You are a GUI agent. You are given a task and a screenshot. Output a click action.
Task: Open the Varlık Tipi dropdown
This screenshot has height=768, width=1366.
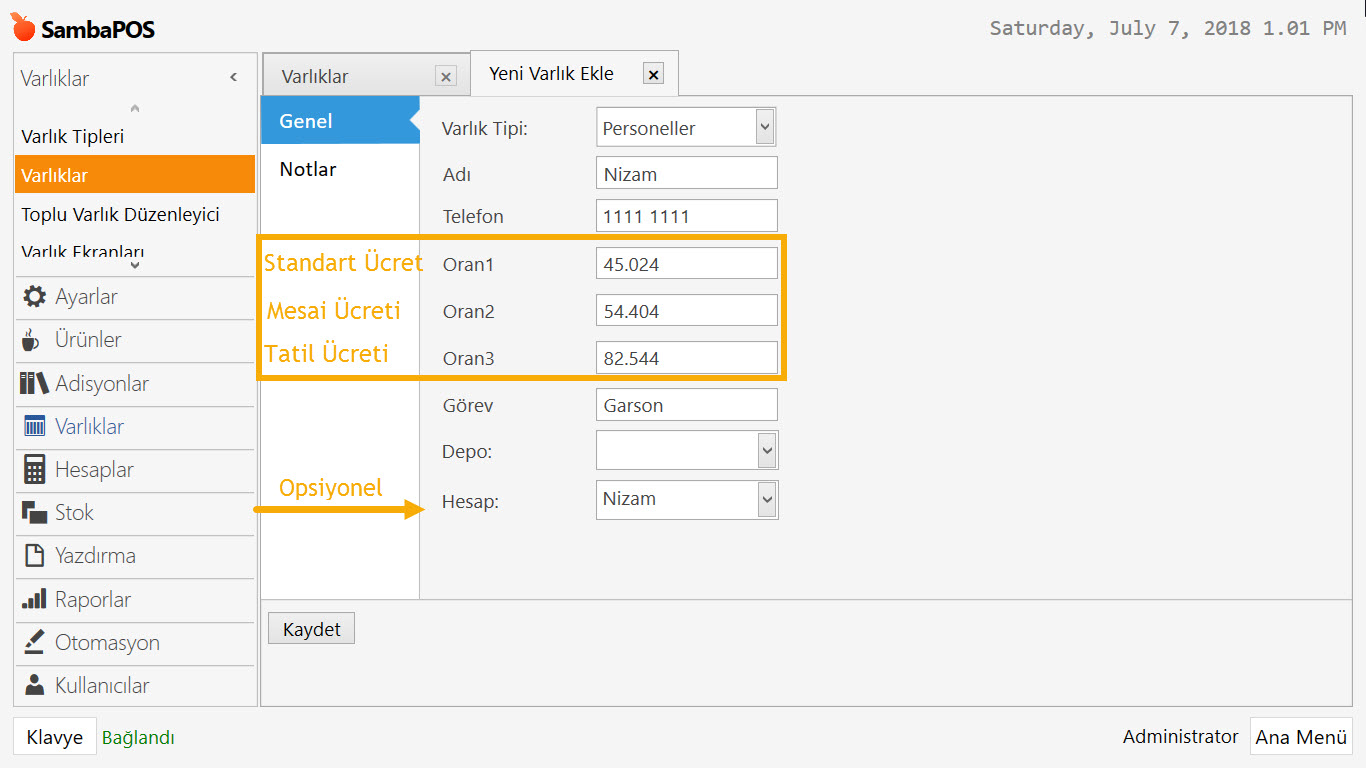point(764,126)
